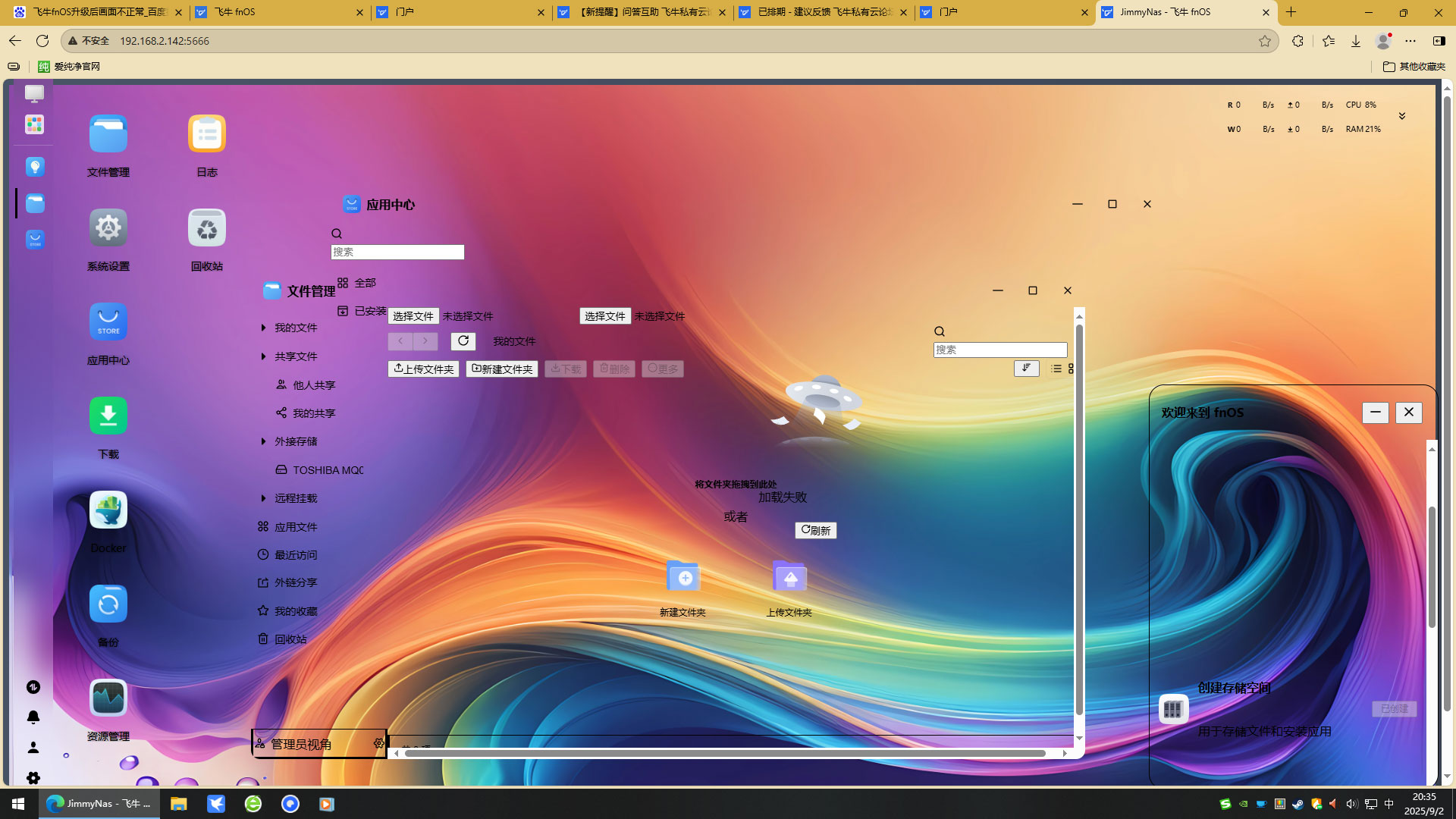This screenshot has width=1456, height=819.
Task: Click the 下载 download app icon
Action: [x=108, y=416]
